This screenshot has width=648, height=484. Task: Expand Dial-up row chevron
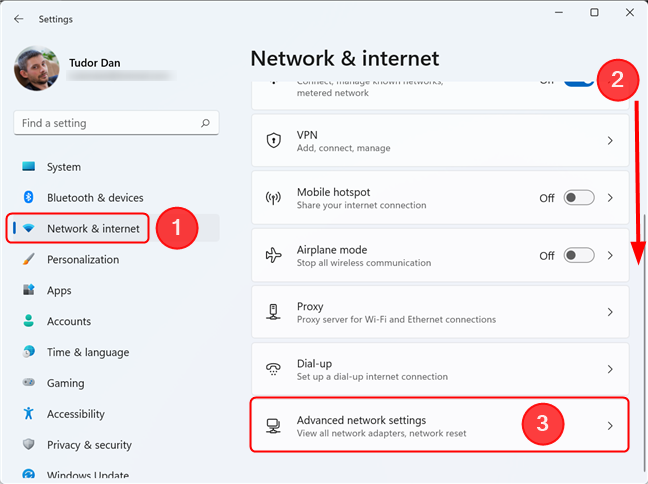pos(610,369)
